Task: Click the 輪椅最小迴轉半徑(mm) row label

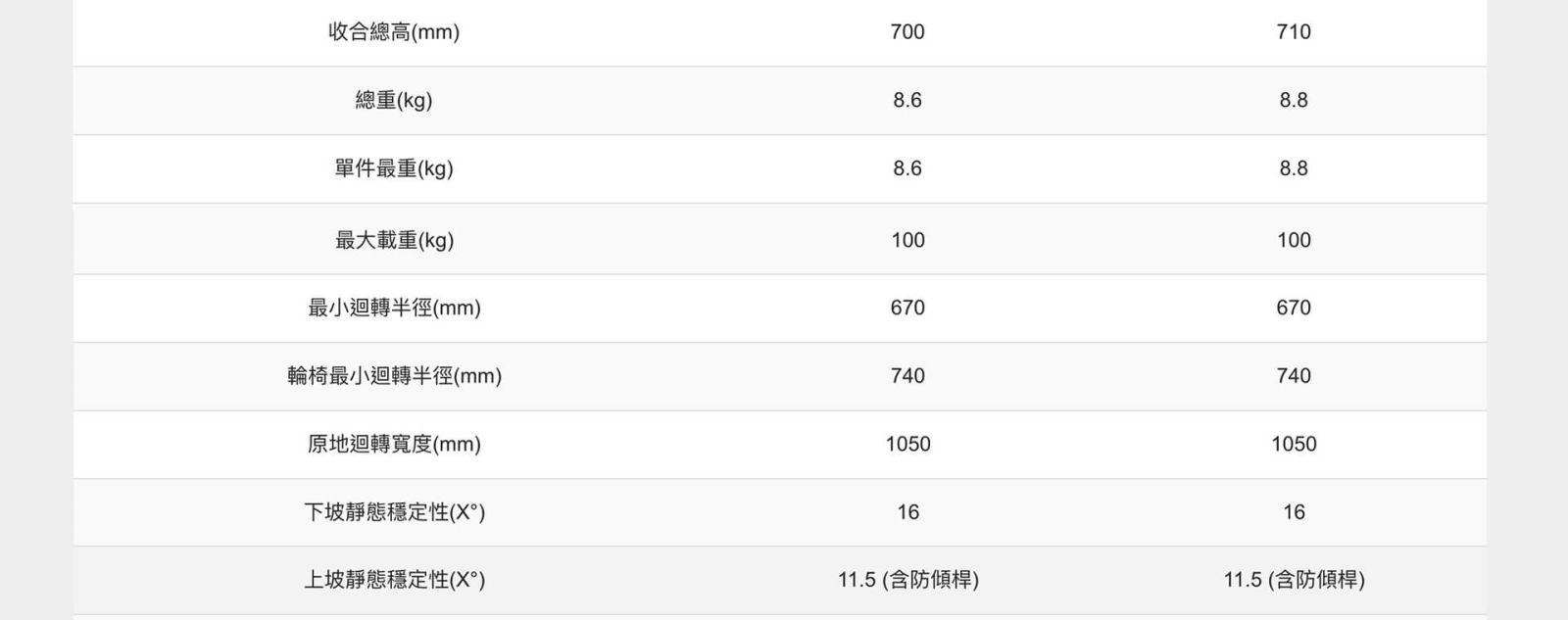Action: [394, 376]
